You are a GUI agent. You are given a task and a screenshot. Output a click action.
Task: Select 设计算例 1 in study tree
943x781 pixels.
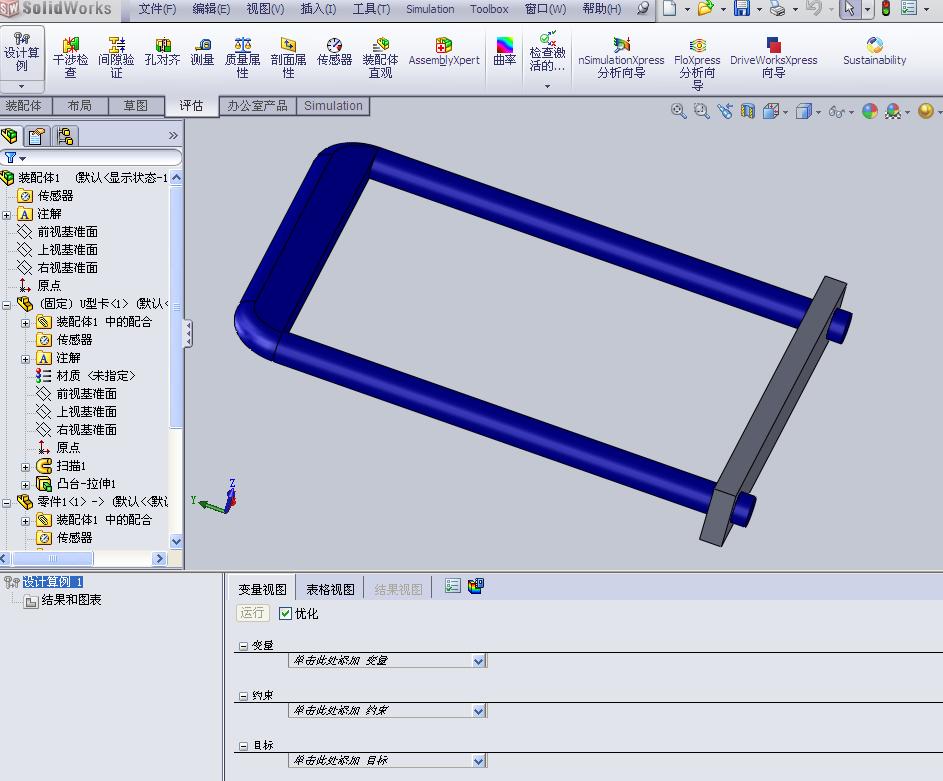[x=53, y=582]
